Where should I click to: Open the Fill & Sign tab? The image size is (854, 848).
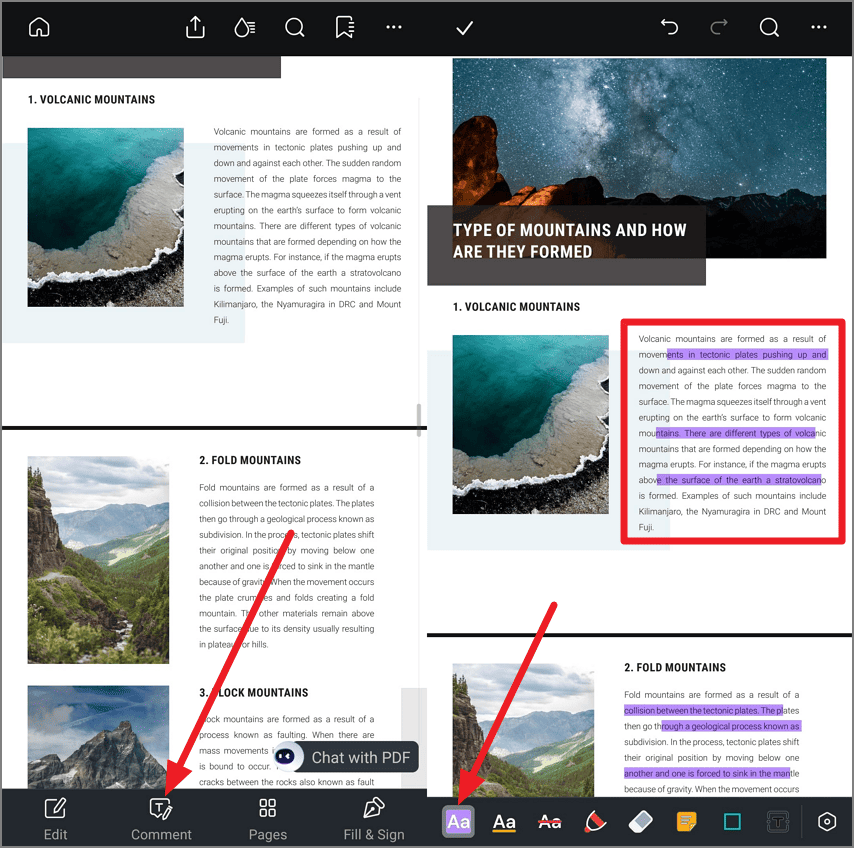(374, 819)
